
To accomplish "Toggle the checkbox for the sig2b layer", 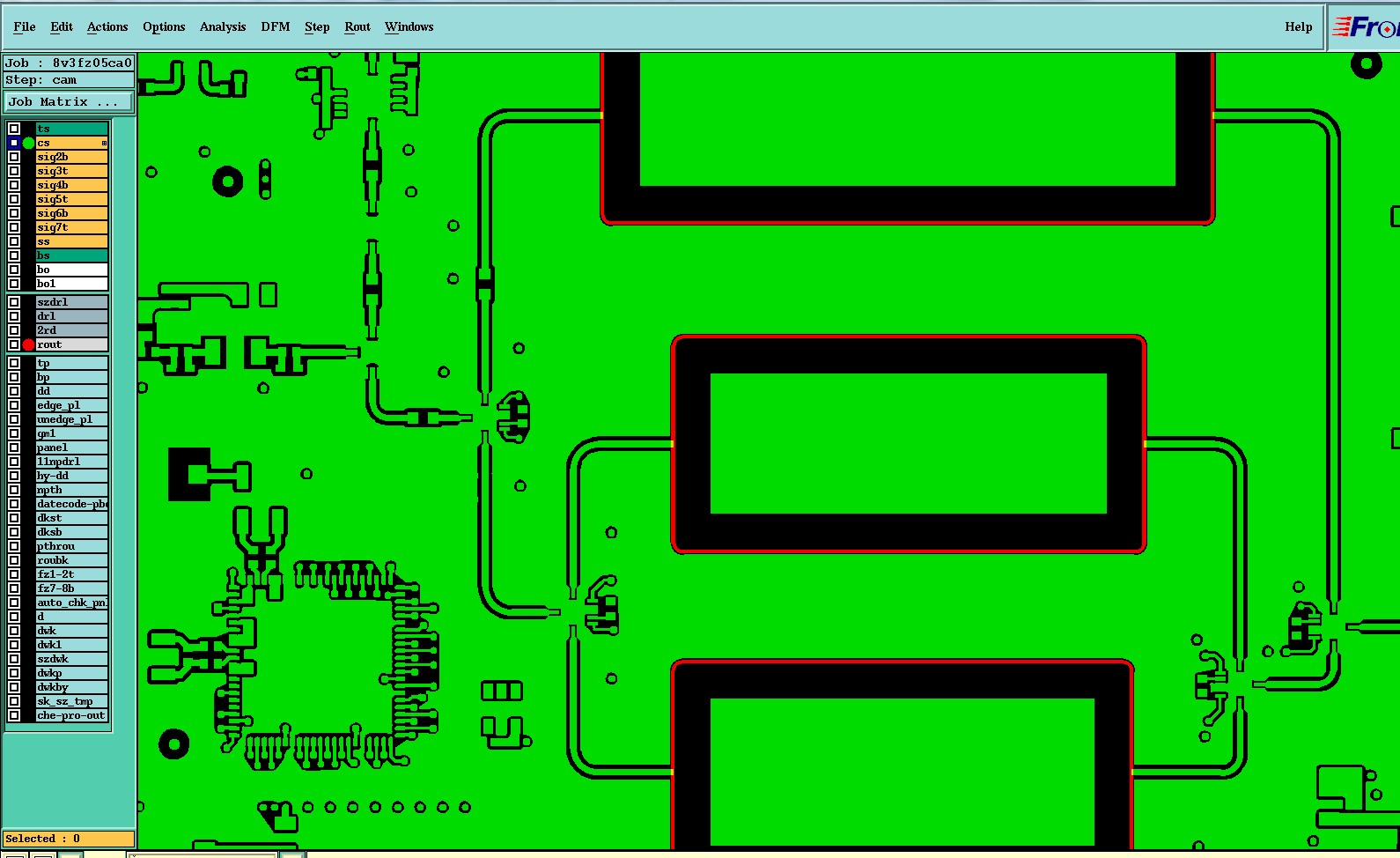I will 14,157.
